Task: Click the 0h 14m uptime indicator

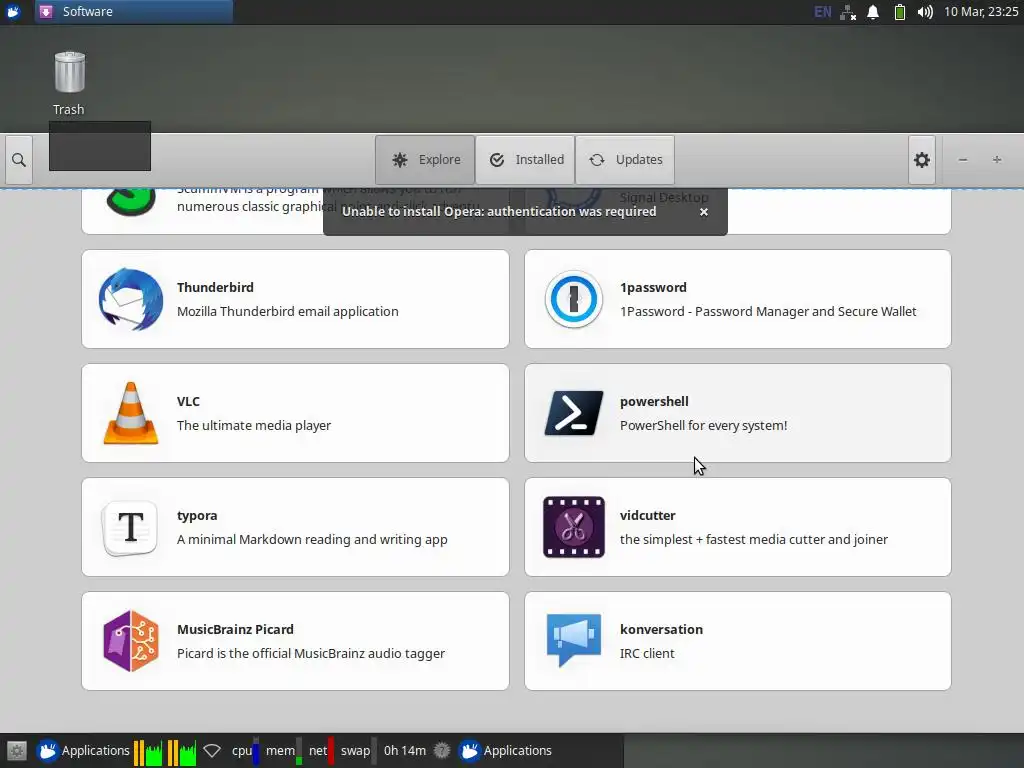Action: [x=405, y=751]
